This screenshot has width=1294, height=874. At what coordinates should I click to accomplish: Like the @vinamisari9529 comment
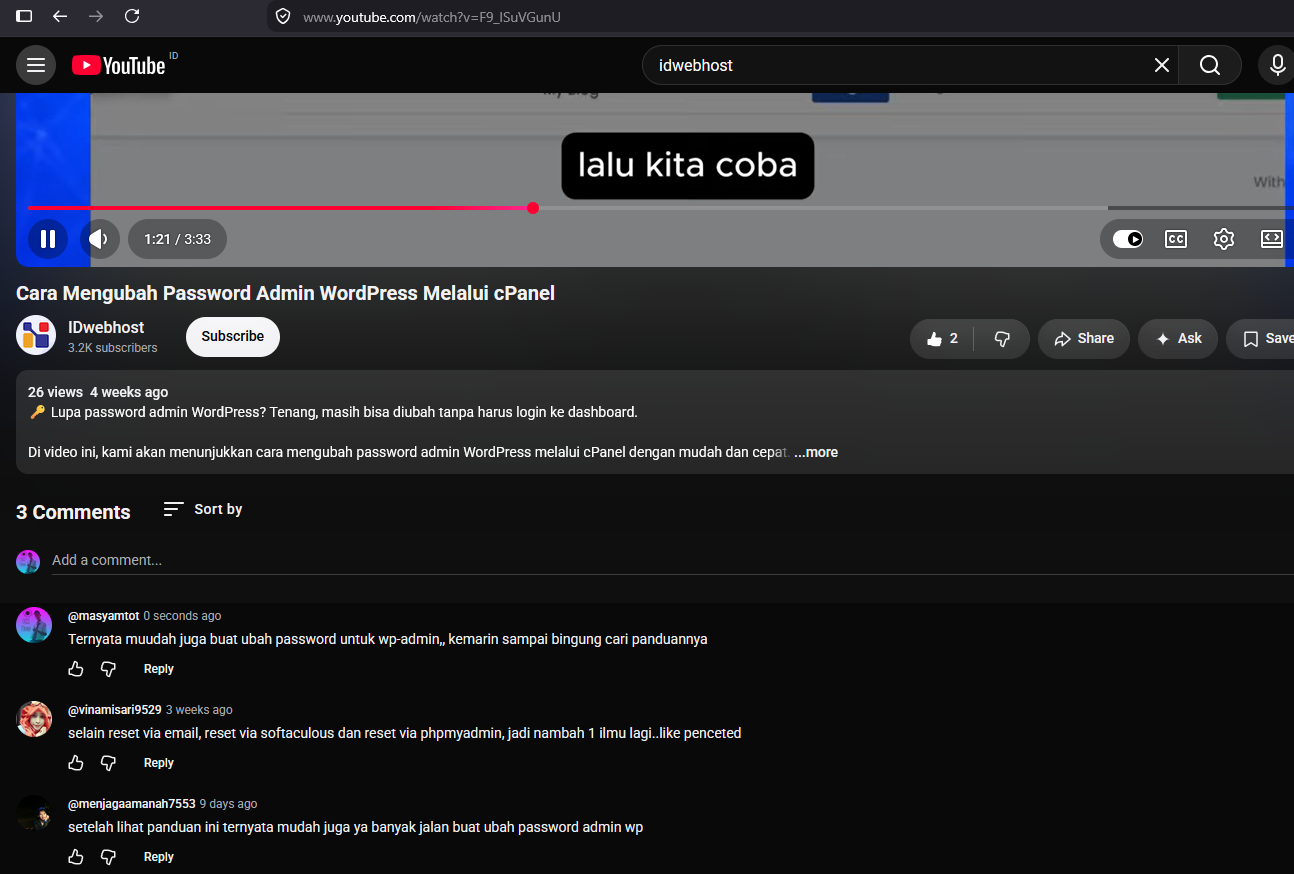76,763
